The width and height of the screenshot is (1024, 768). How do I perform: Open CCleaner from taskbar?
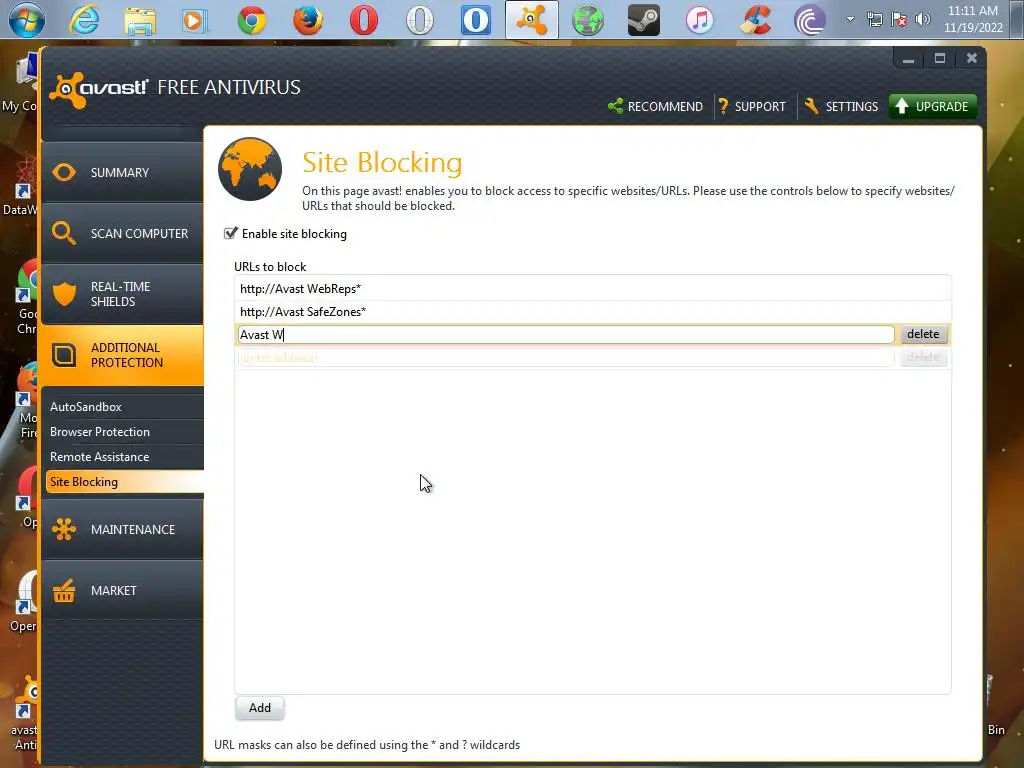point(756,20)
